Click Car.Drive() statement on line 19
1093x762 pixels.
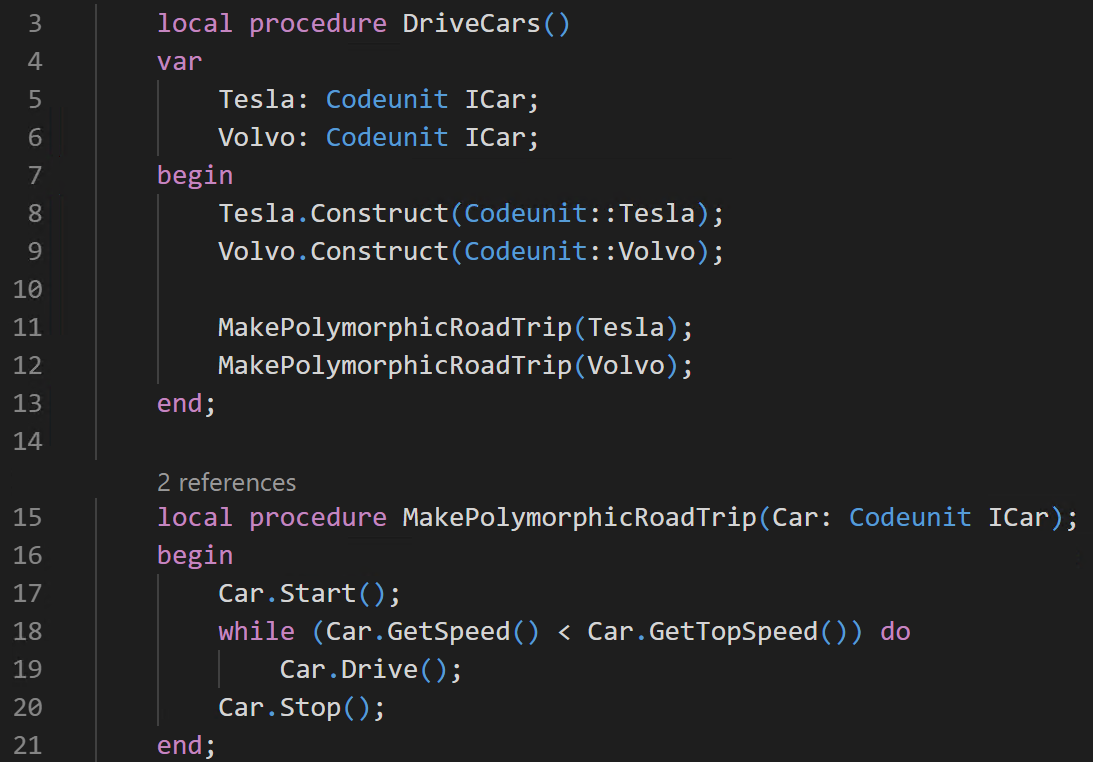click(370, 669)
